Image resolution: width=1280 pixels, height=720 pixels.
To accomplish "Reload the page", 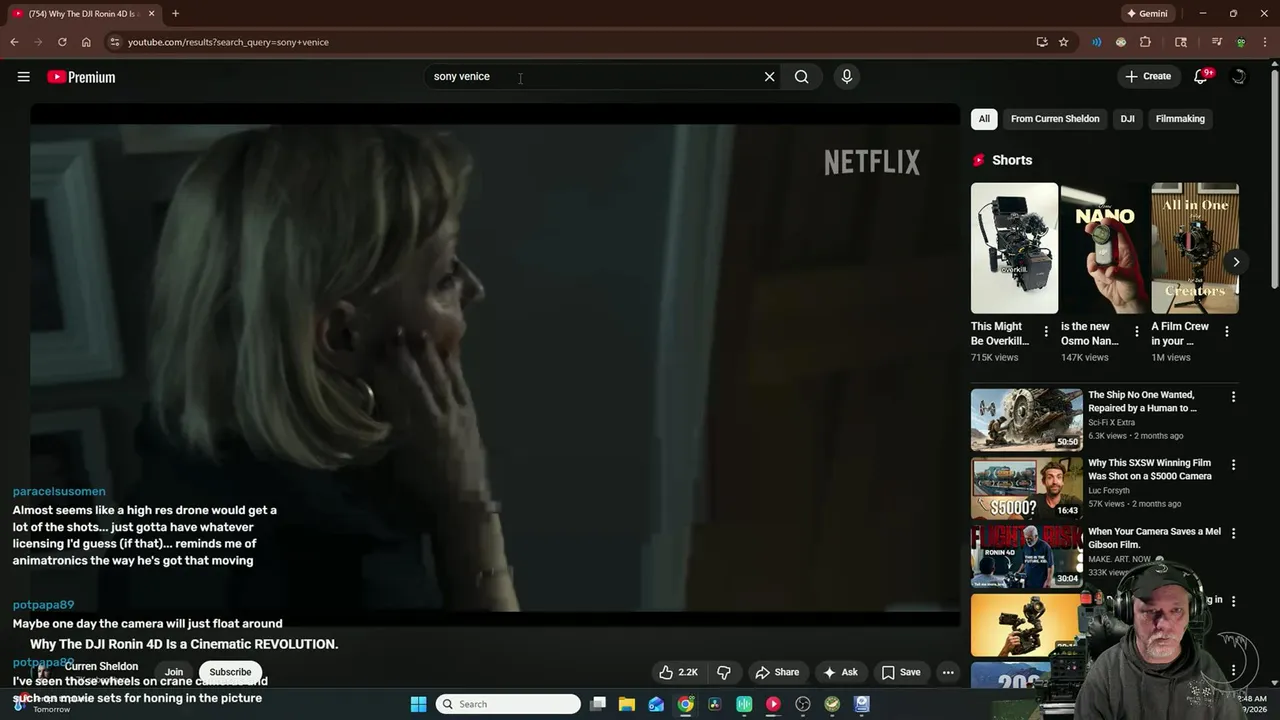I will [x=62, y=42].
